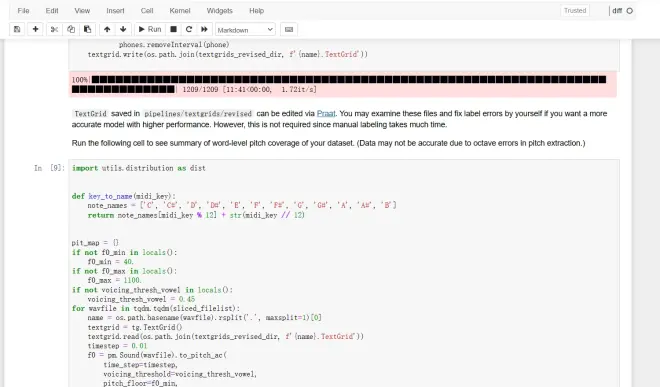Open the Widgets menu
Screen dimensions: 660x387
coord(219,11)
